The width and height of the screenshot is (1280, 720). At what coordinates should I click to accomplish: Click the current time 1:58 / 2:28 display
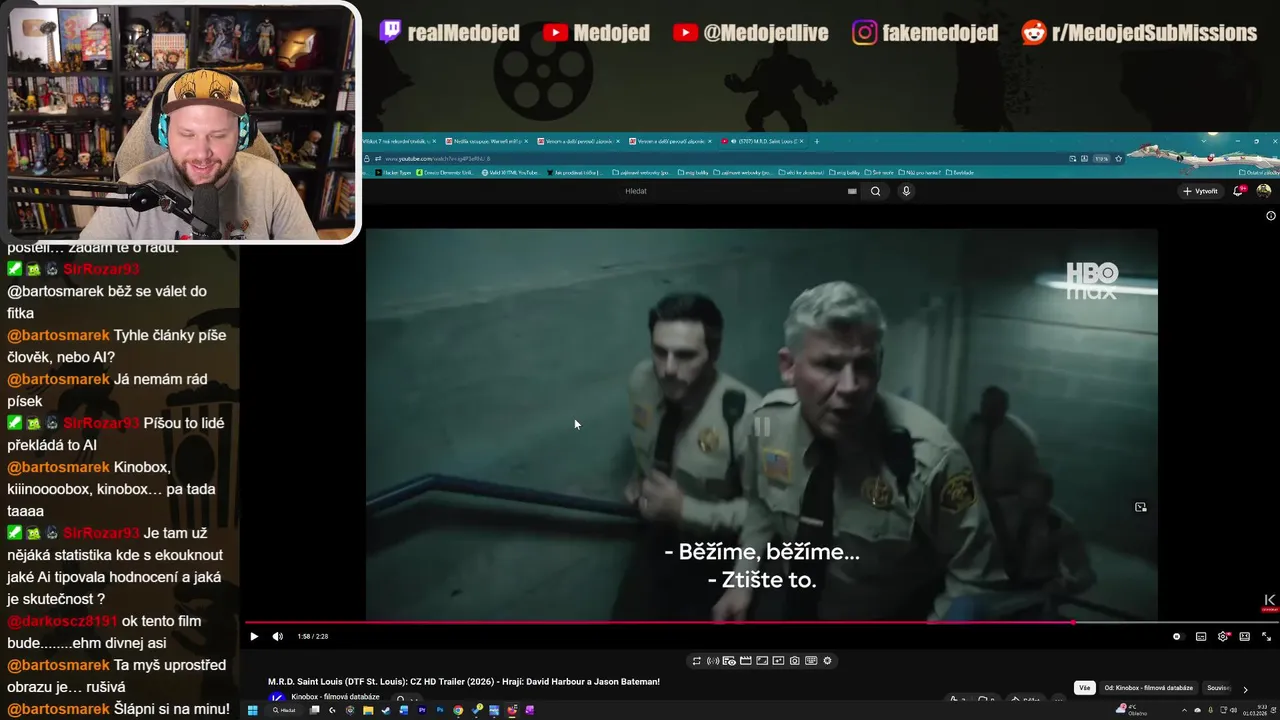tap(313, 636)
